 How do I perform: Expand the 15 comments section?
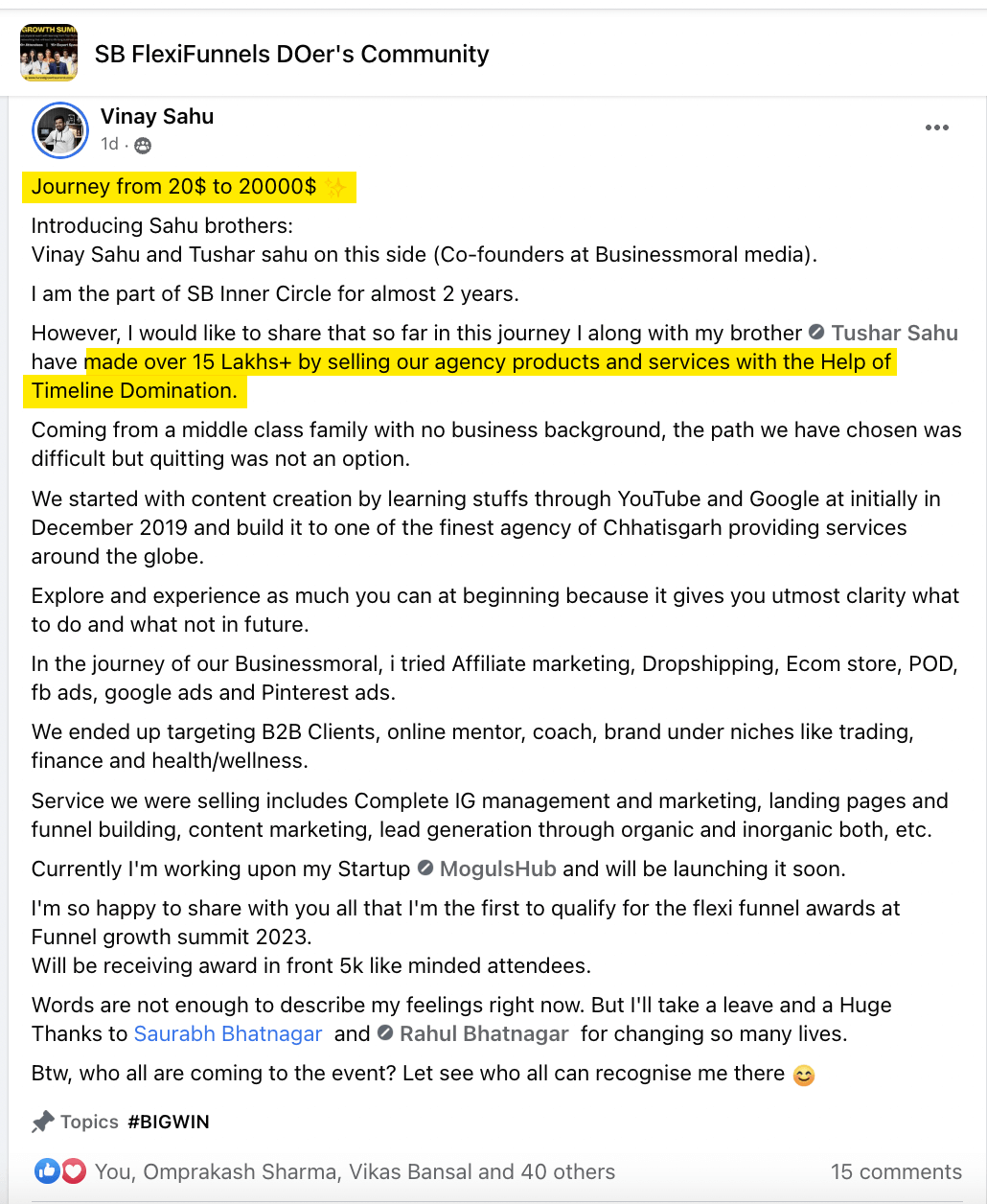click(x=897, y=1170)
